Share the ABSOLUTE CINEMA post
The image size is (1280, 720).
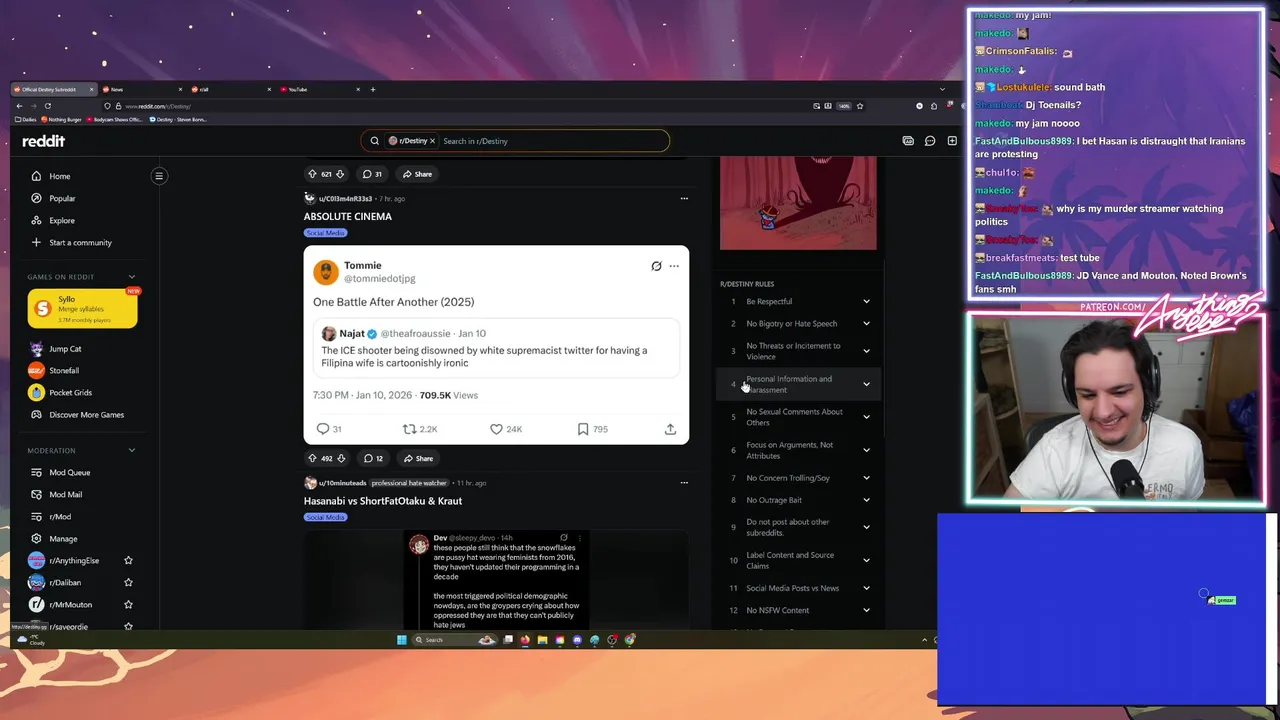tap(418, 458)
